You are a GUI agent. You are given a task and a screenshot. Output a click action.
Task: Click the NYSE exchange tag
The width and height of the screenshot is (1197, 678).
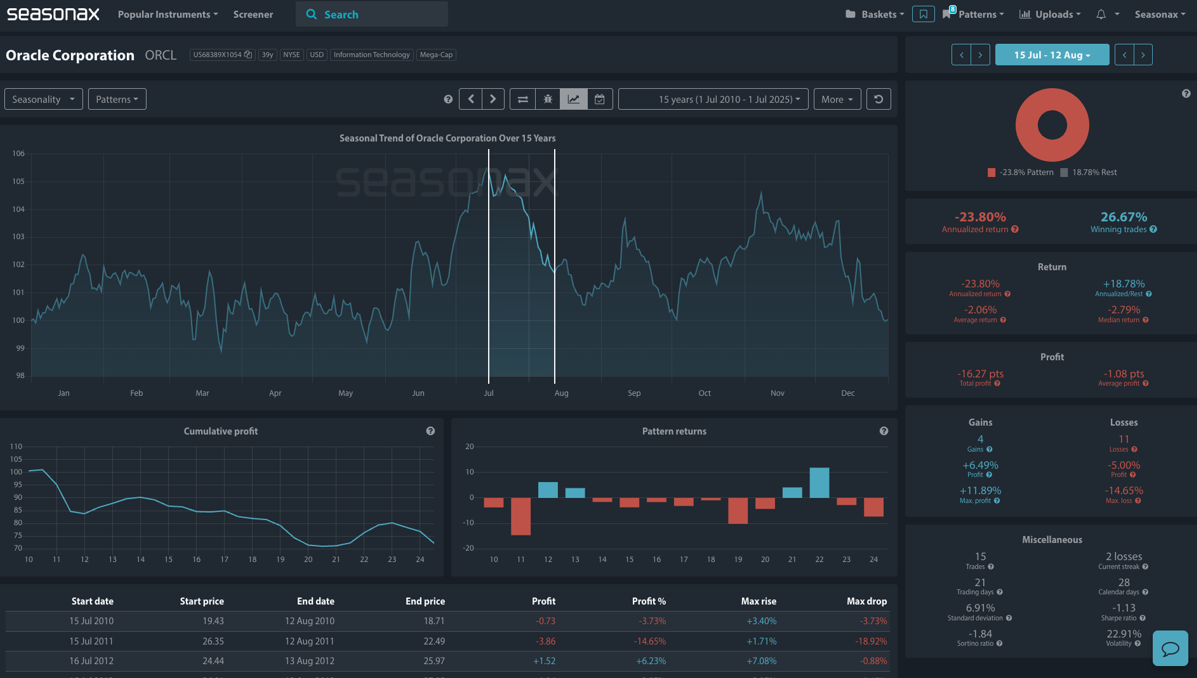[291, 55]
